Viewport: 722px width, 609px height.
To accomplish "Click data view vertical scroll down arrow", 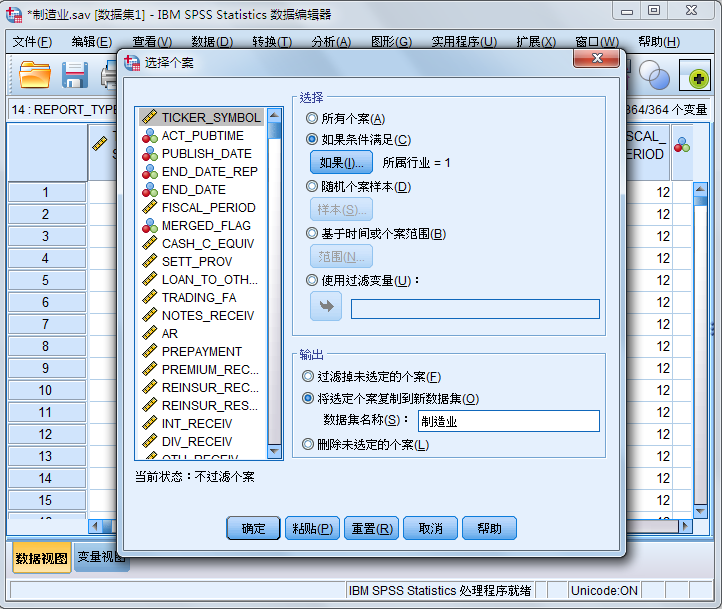I will (700, 511).
